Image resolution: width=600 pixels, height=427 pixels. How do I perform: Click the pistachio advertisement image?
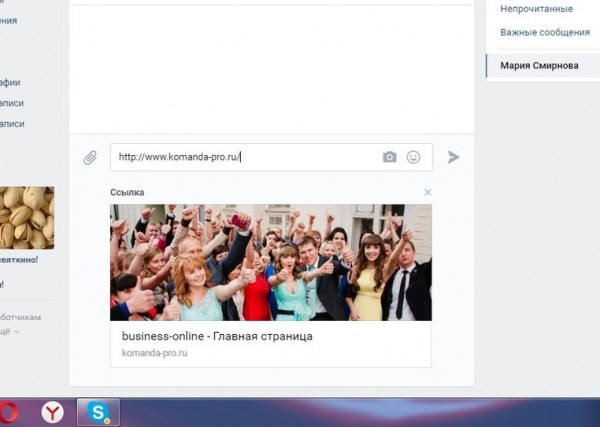click(27, 218)
